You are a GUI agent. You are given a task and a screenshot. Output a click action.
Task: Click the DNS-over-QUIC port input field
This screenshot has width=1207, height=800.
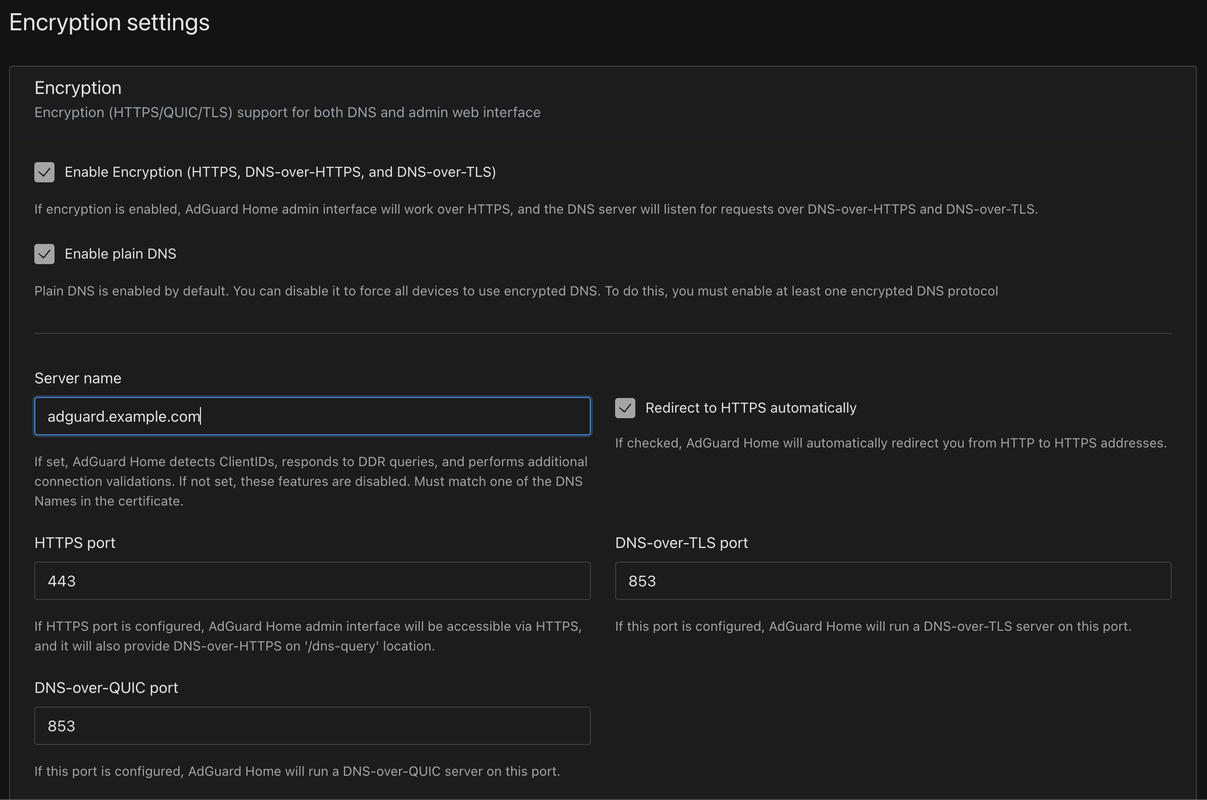312,726
